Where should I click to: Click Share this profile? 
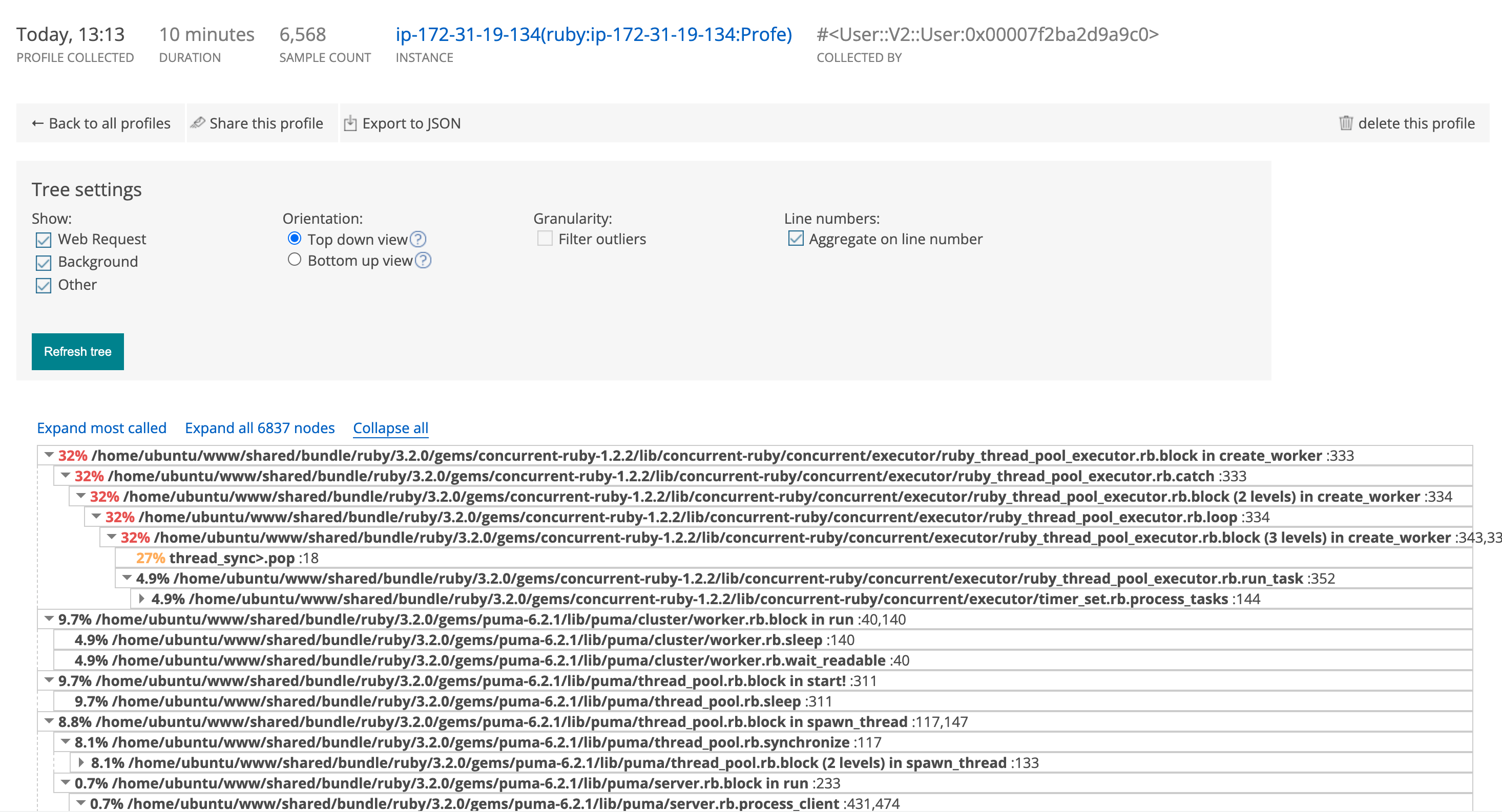click(x=265, y=123)
